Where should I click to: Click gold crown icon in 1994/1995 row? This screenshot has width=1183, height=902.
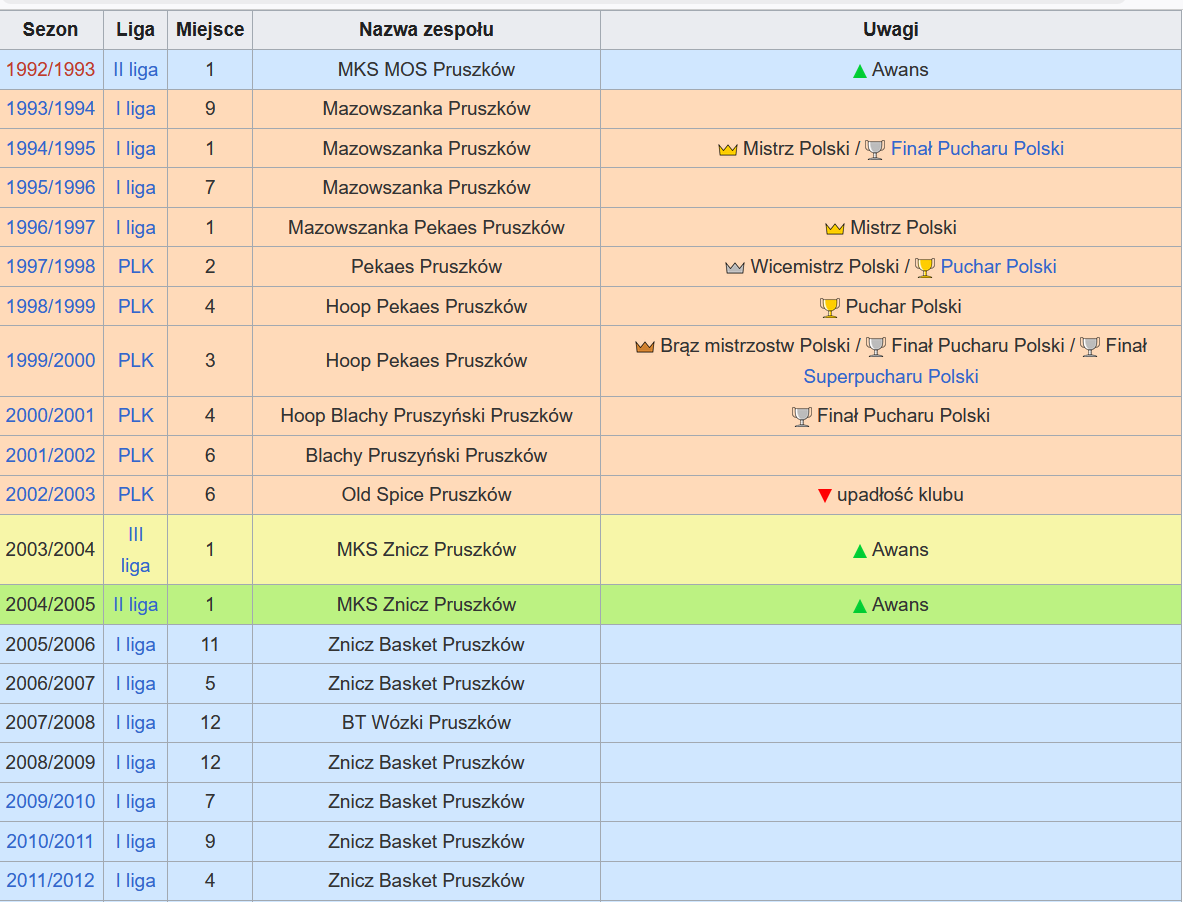(727, 150)
